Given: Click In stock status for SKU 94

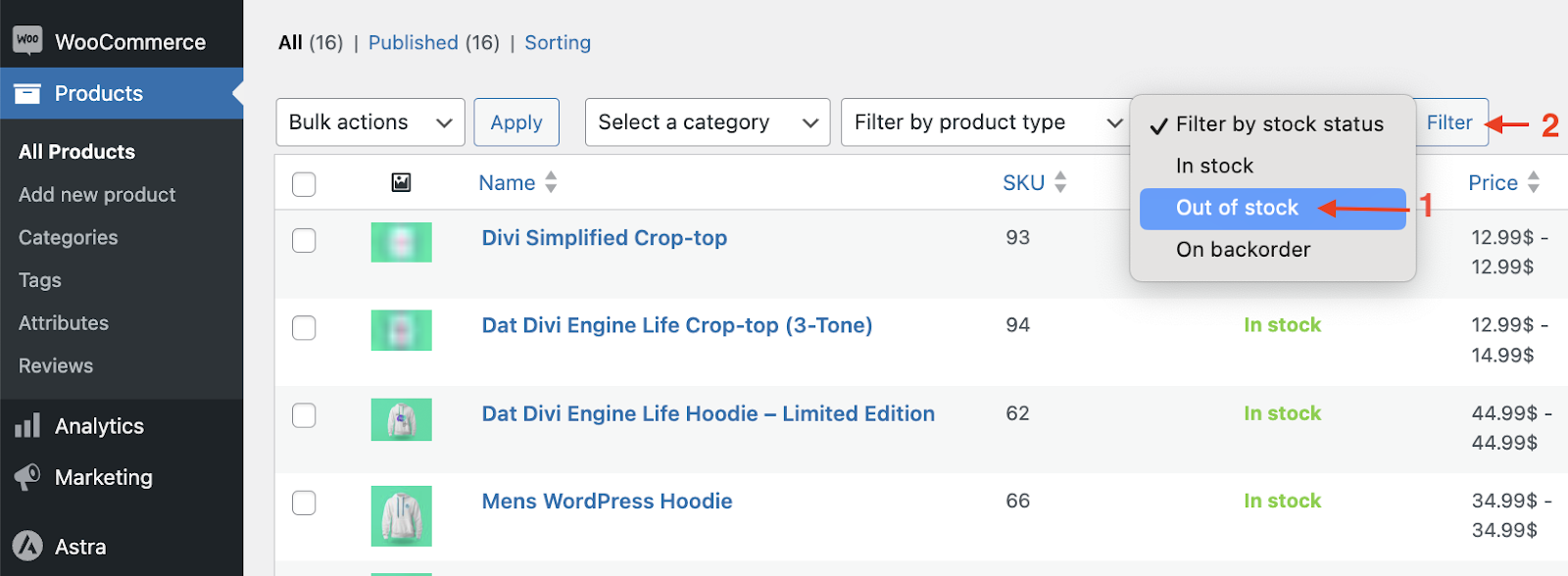Looking at the screenshot, I should click(1282, 325).
